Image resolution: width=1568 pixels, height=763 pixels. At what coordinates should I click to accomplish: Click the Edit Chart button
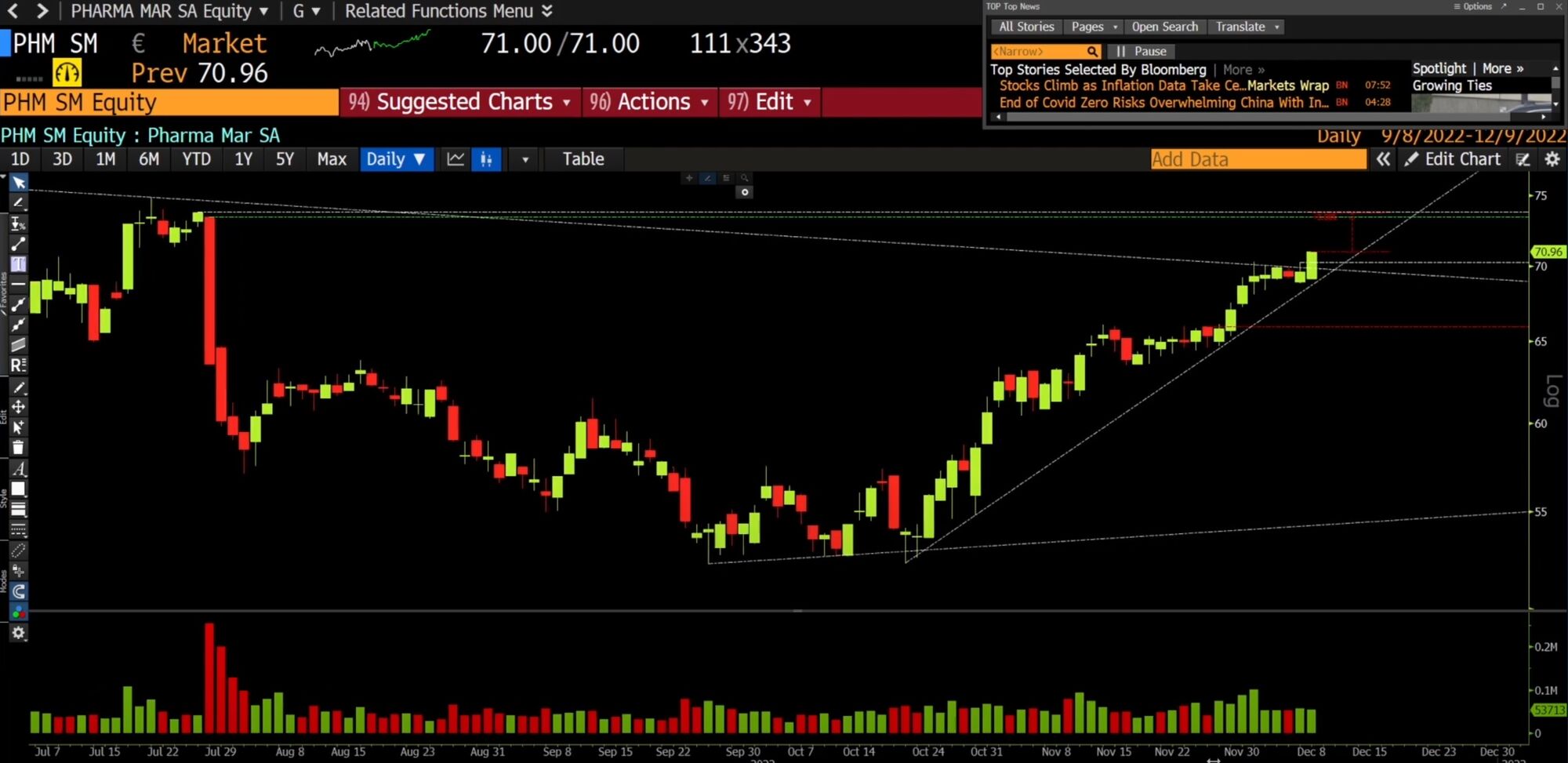1453,159
